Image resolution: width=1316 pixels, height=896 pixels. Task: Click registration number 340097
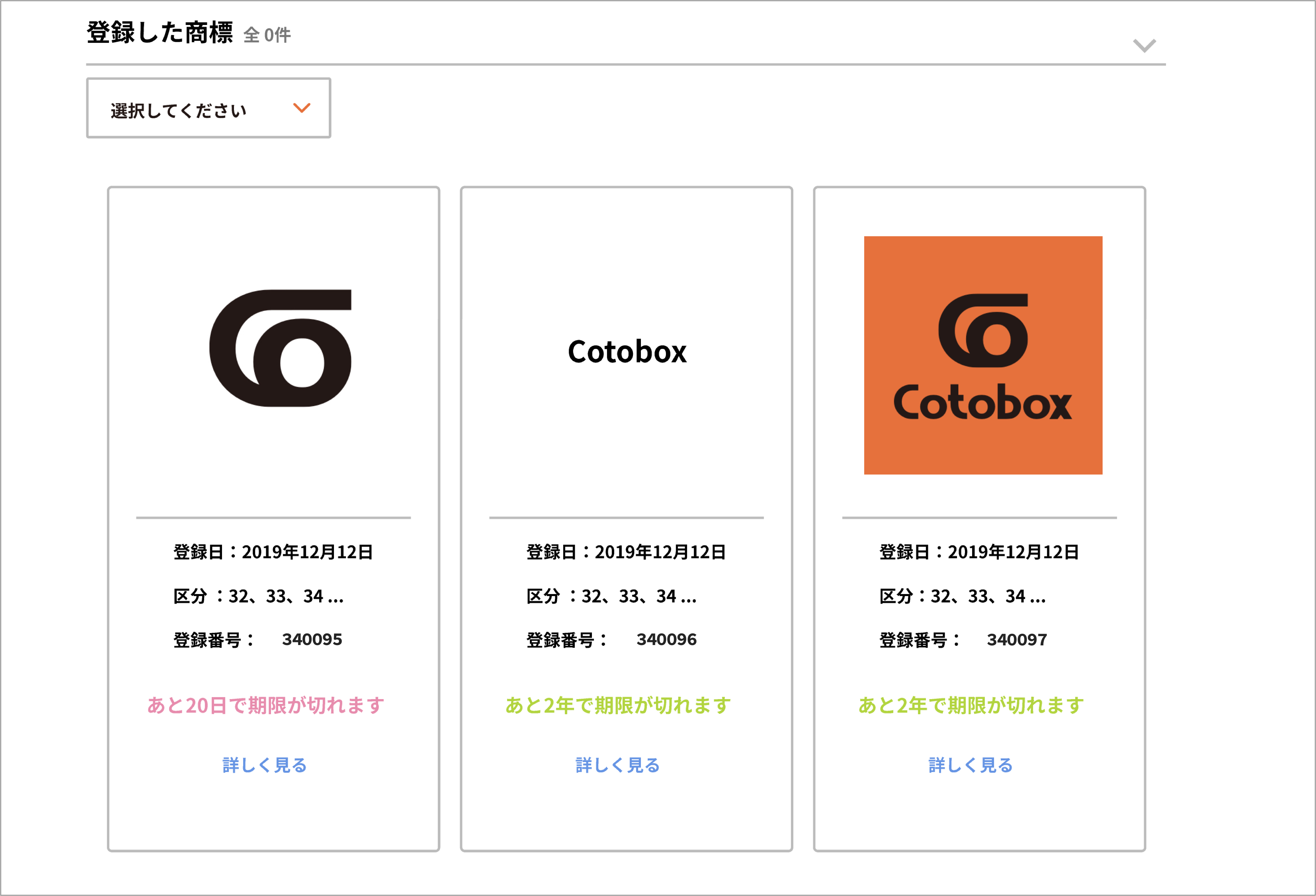(x=1016, y=640)
